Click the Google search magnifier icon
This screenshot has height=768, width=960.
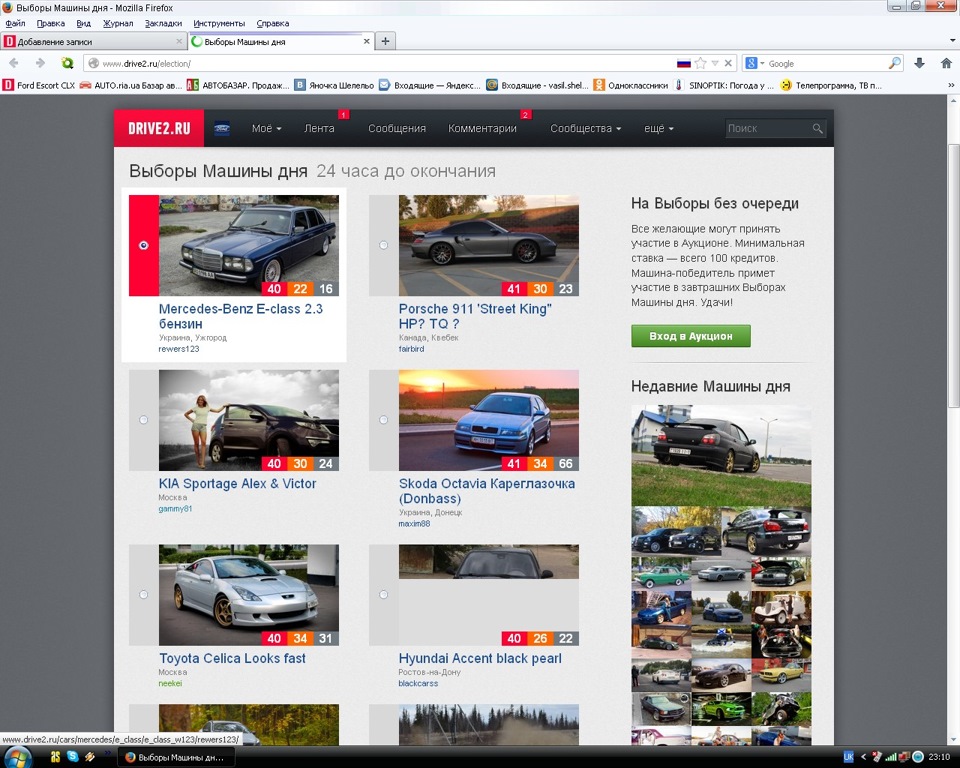coord(894,63)
